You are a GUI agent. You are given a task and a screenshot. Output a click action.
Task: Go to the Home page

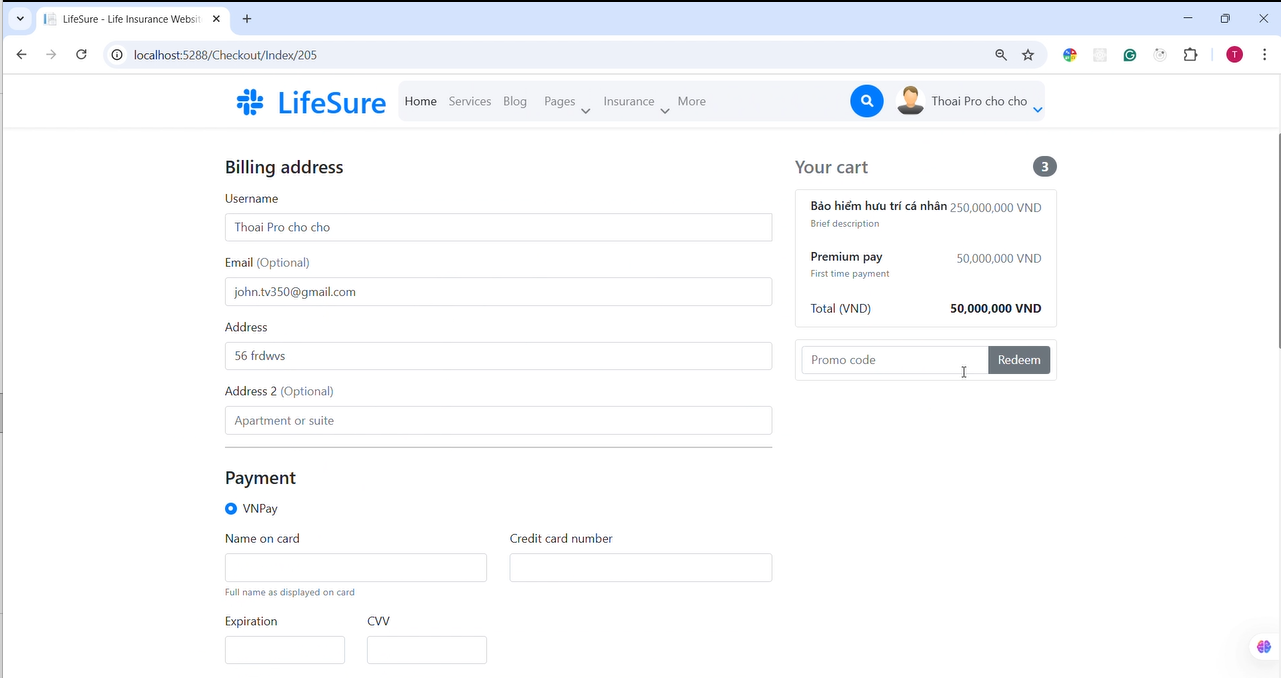point(420,101)
